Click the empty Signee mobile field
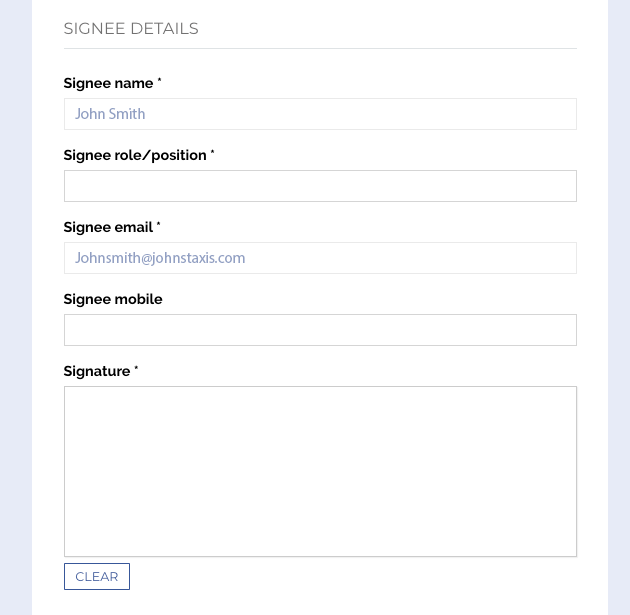 (x=320, y=330)
